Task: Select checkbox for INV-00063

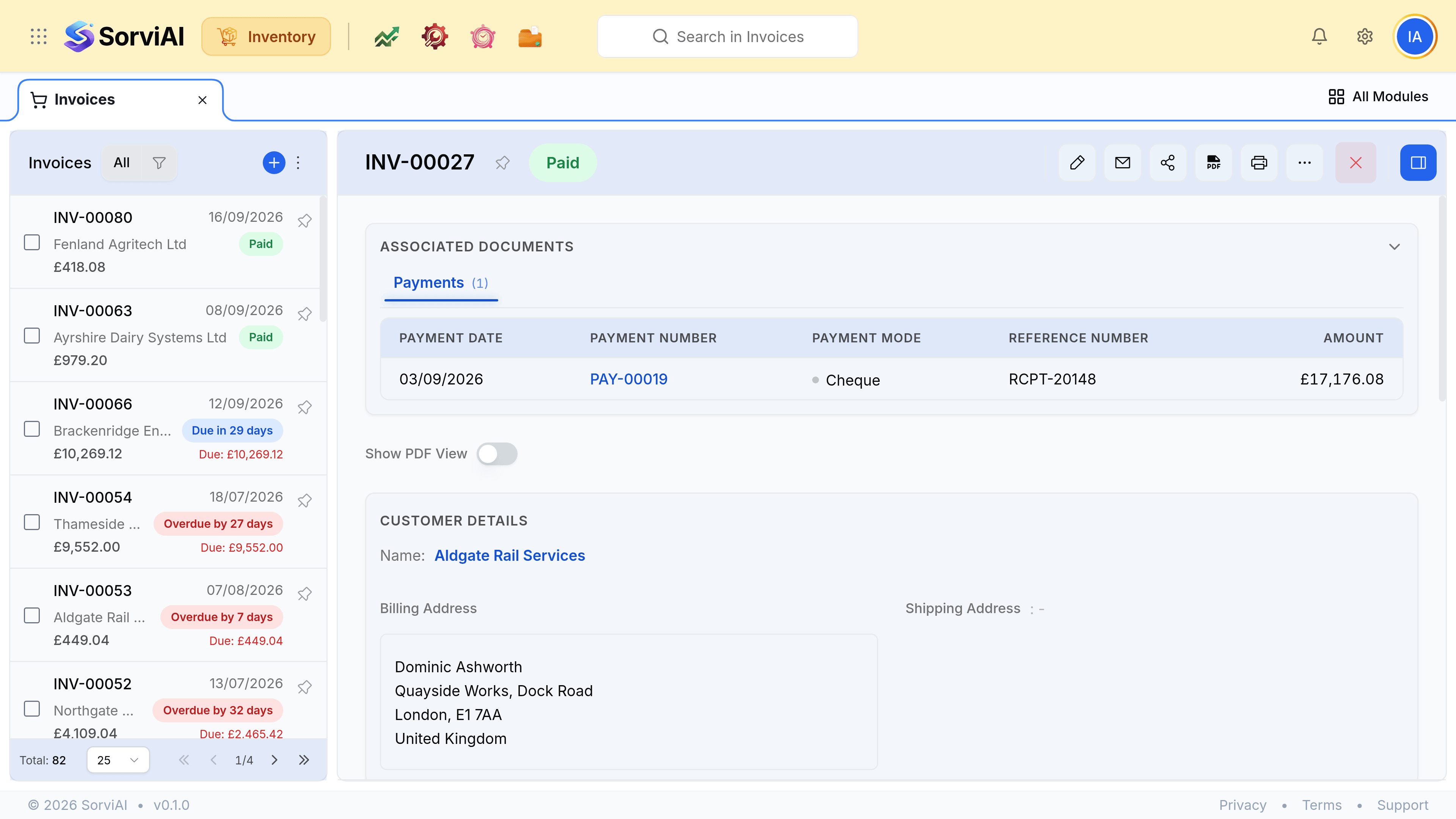Action: tap(32, 336)
